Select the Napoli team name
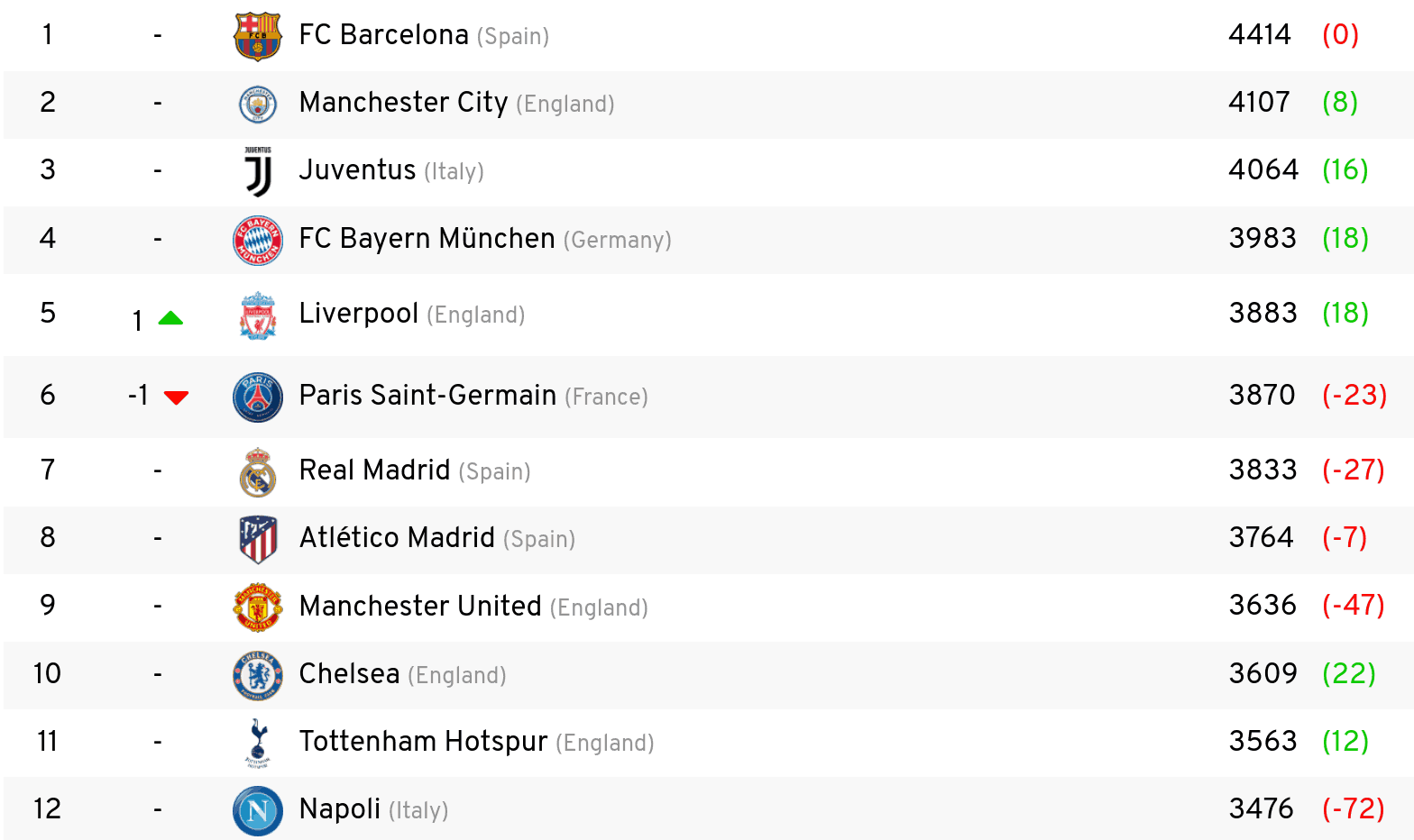The height and width of the screenshot is (840, 1414). click(340, 809)
